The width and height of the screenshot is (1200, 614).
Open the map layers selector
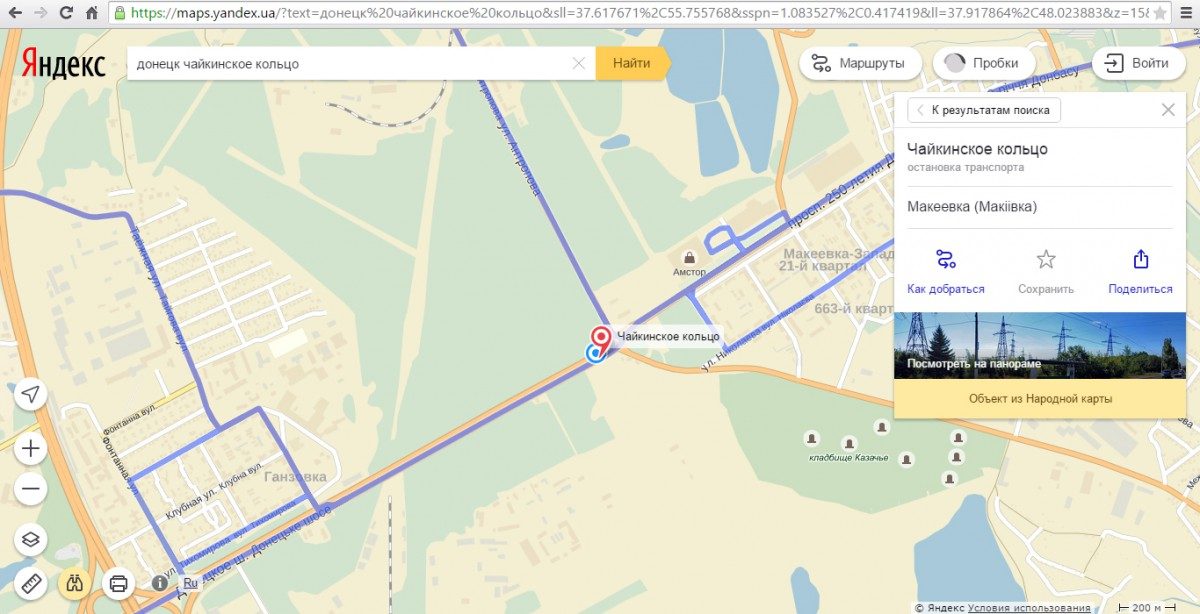pyautogui.click(x=31, y=540)
